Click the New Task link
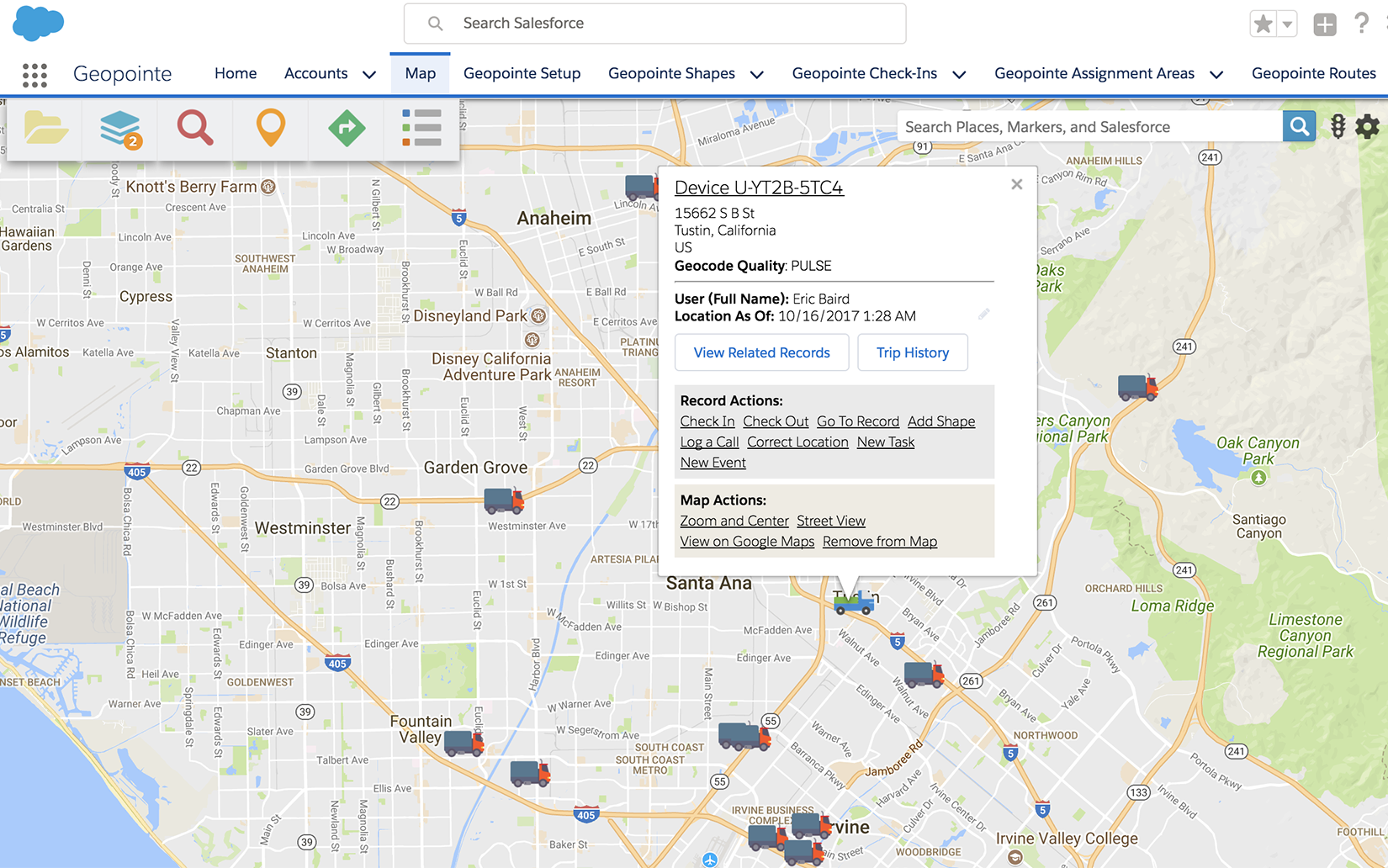Viewport: 1388px width, 868px height. tap(886, 442)
